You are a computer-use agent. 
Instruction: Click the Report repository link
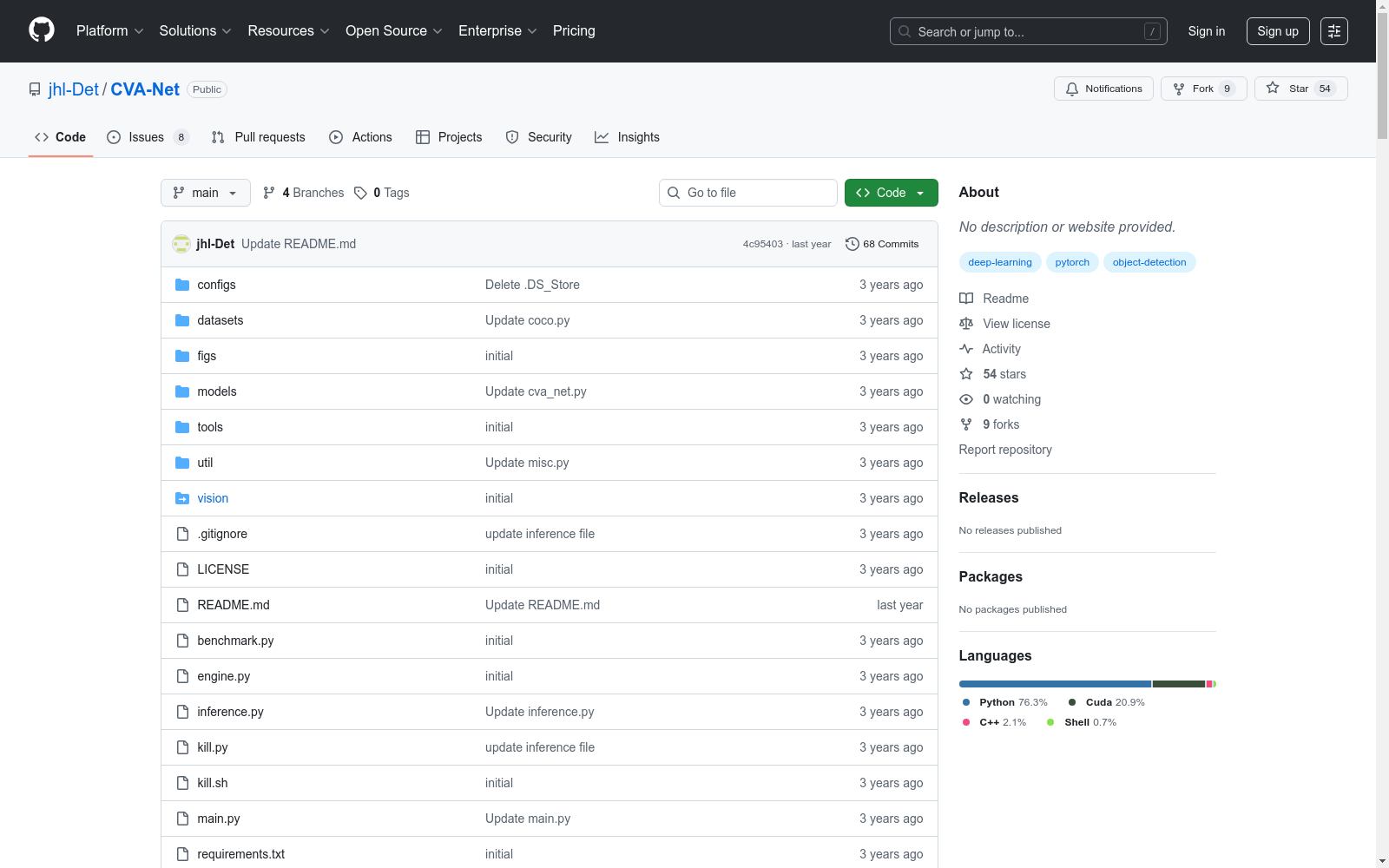pyautogui.click(x=1005, y=450)
